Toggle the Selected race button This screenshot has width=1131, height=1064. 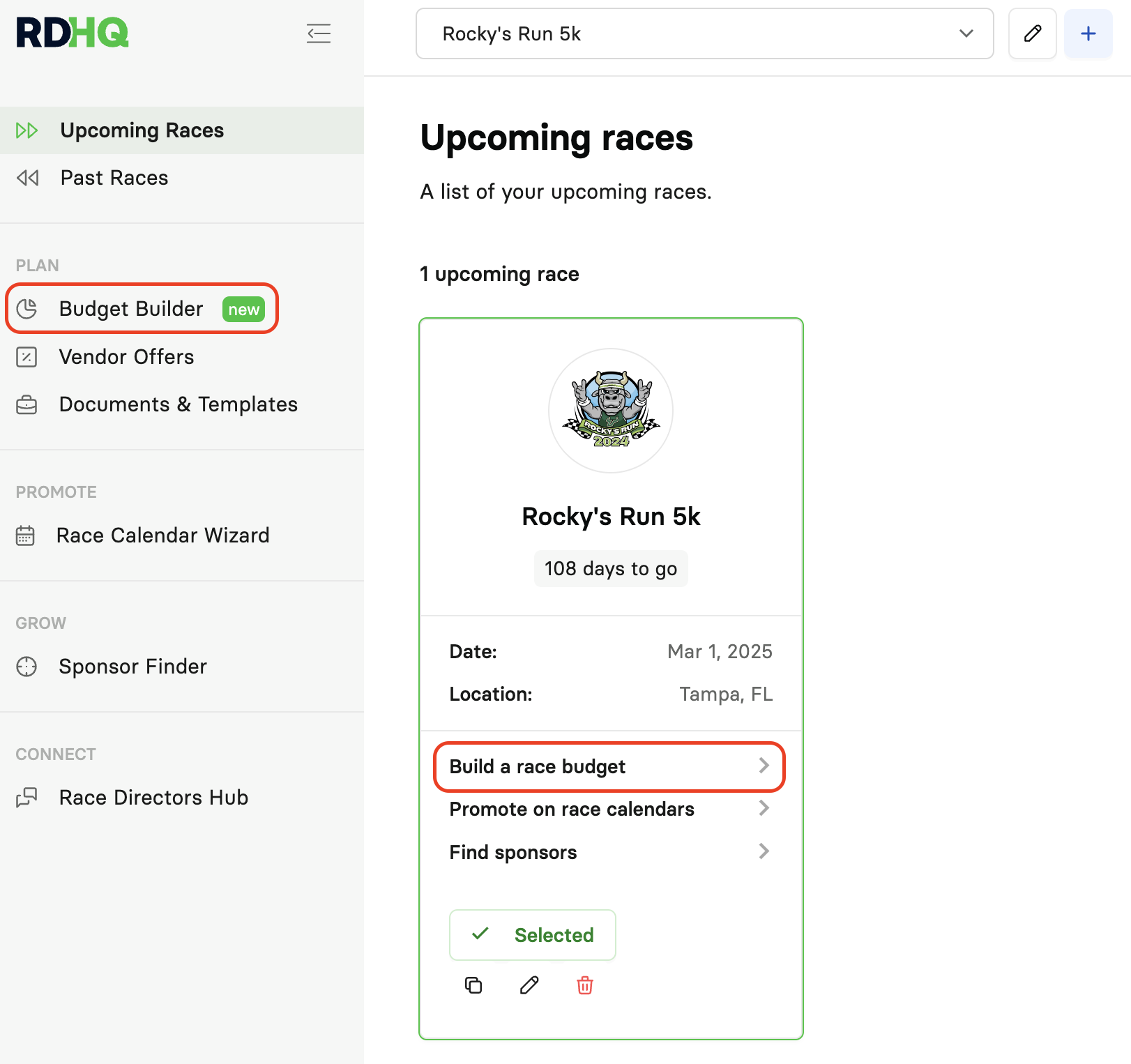533,935
